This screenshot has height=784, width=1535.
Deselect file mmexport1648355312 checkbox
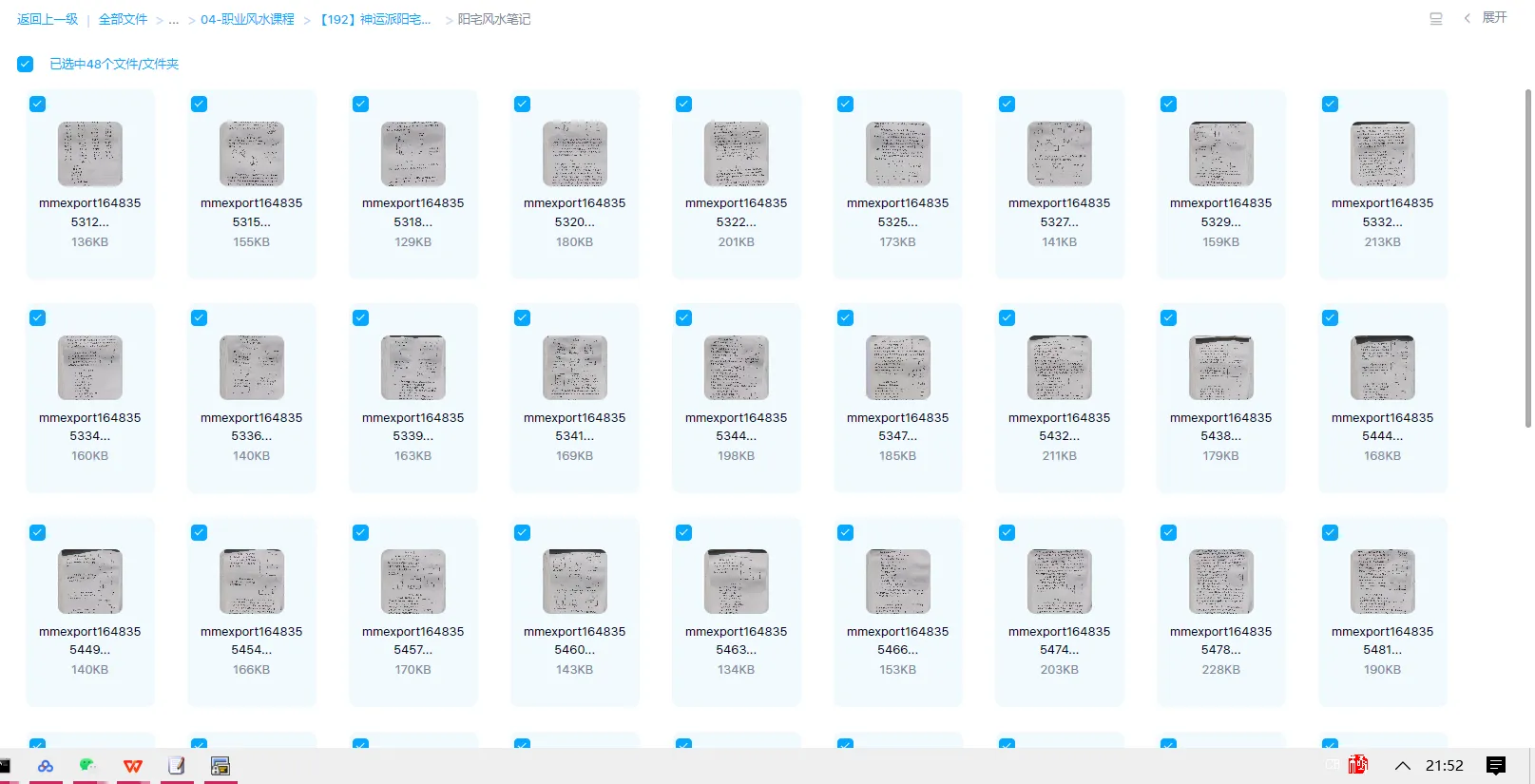tap(38, 105)
